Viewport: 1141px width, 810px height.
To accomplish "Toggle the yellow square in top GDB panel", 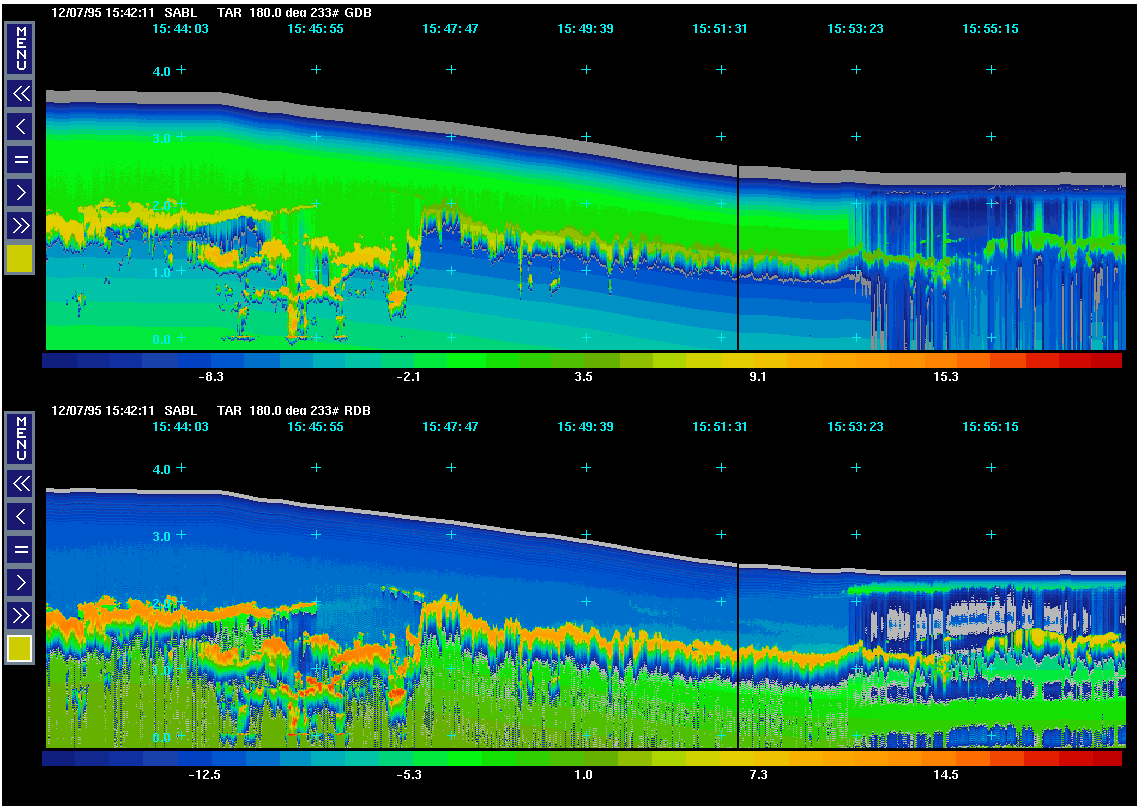I will (x=20, y=259).
